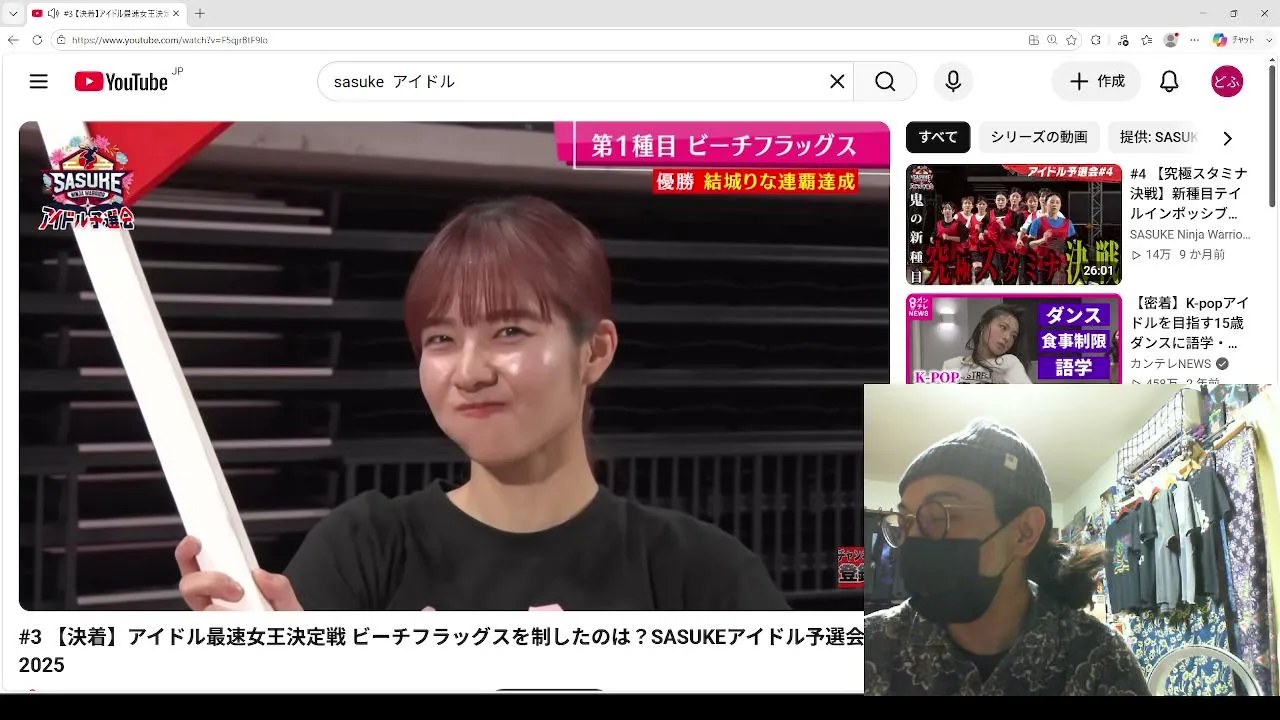Open the browser extensions puzzle icon
The image size is (1280, 720).
(x=1096, y=40)
